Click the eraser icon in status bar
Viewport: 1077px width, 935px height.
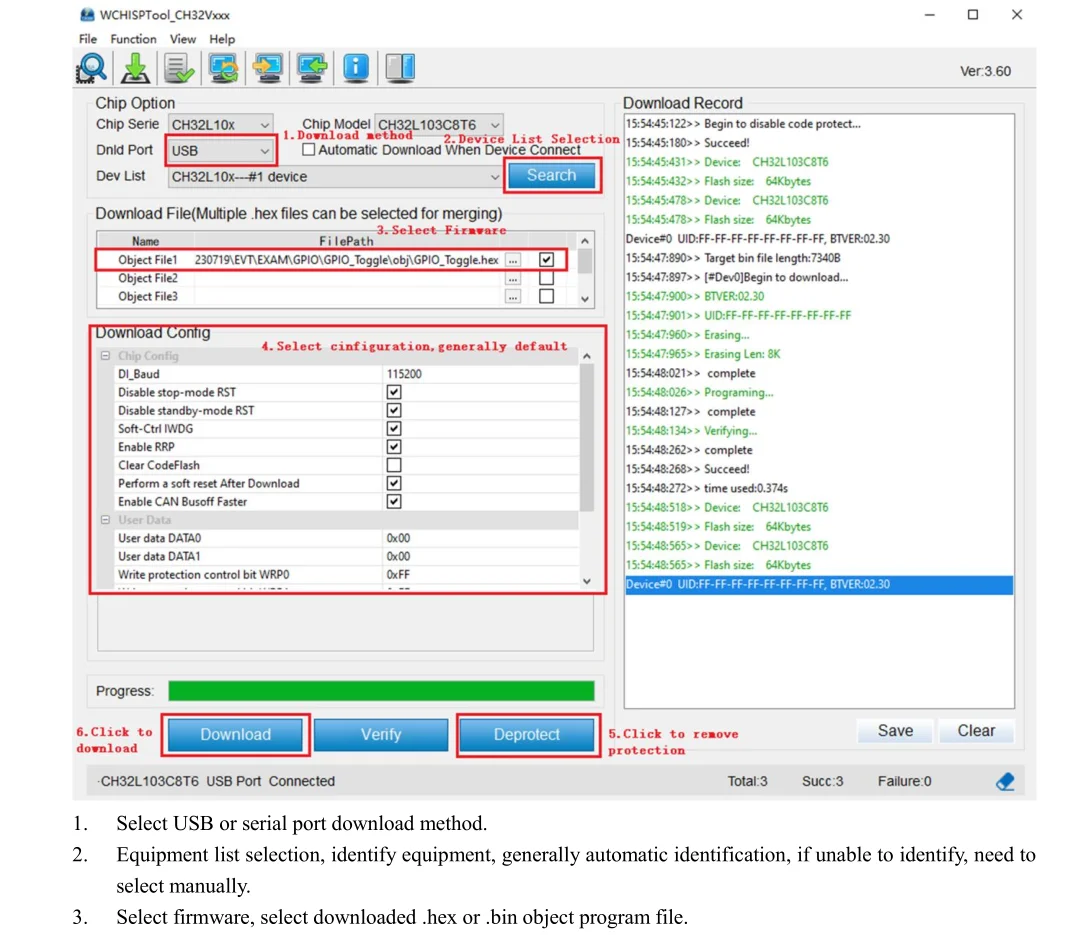tap(1006, 781)
